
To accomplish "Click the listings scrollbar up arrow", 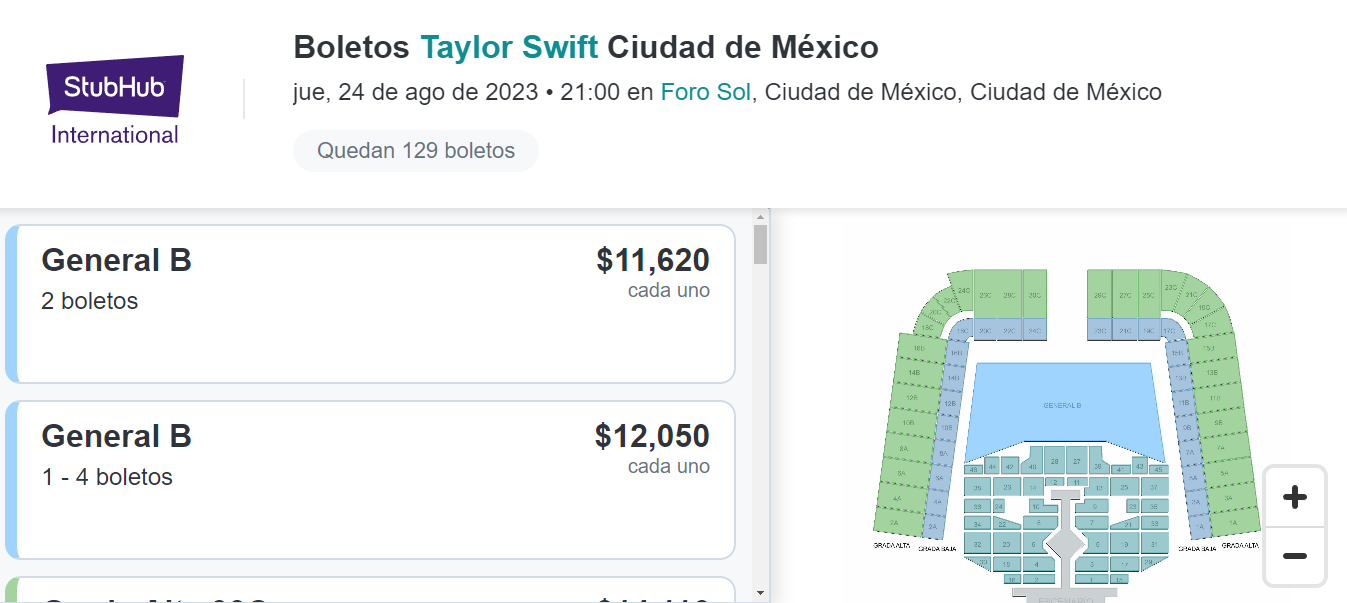I will tap(761, 216).
